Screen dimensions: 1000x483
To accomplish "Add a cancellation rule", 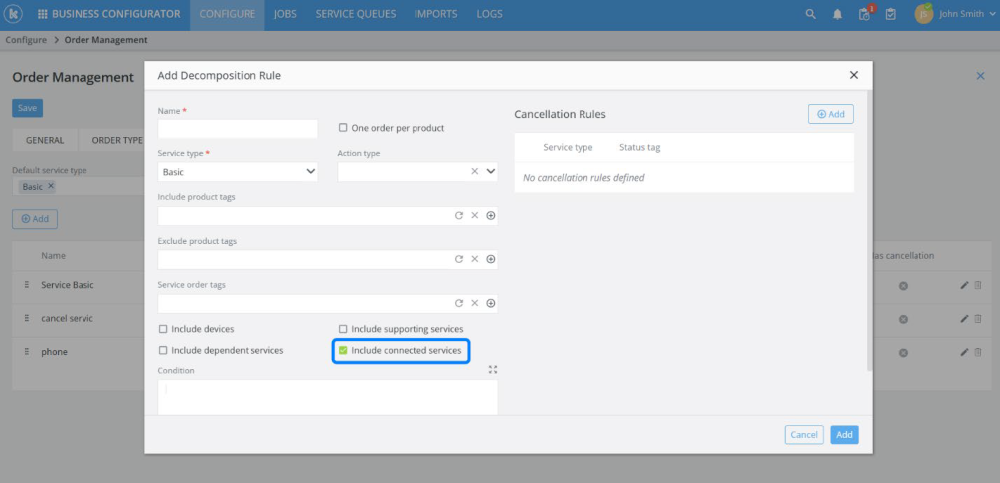I will [x=830, y=114].
